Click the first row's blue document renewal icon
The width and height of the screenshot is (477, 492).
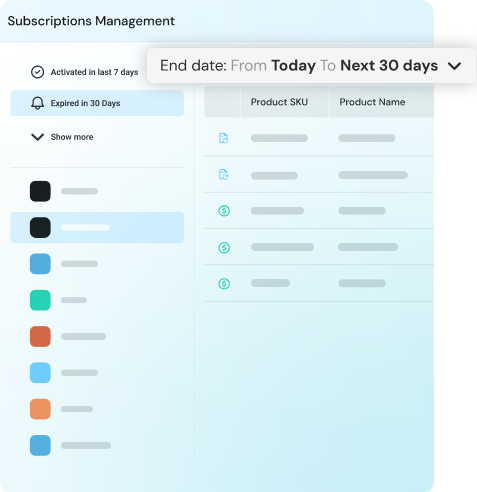[223, 138]
